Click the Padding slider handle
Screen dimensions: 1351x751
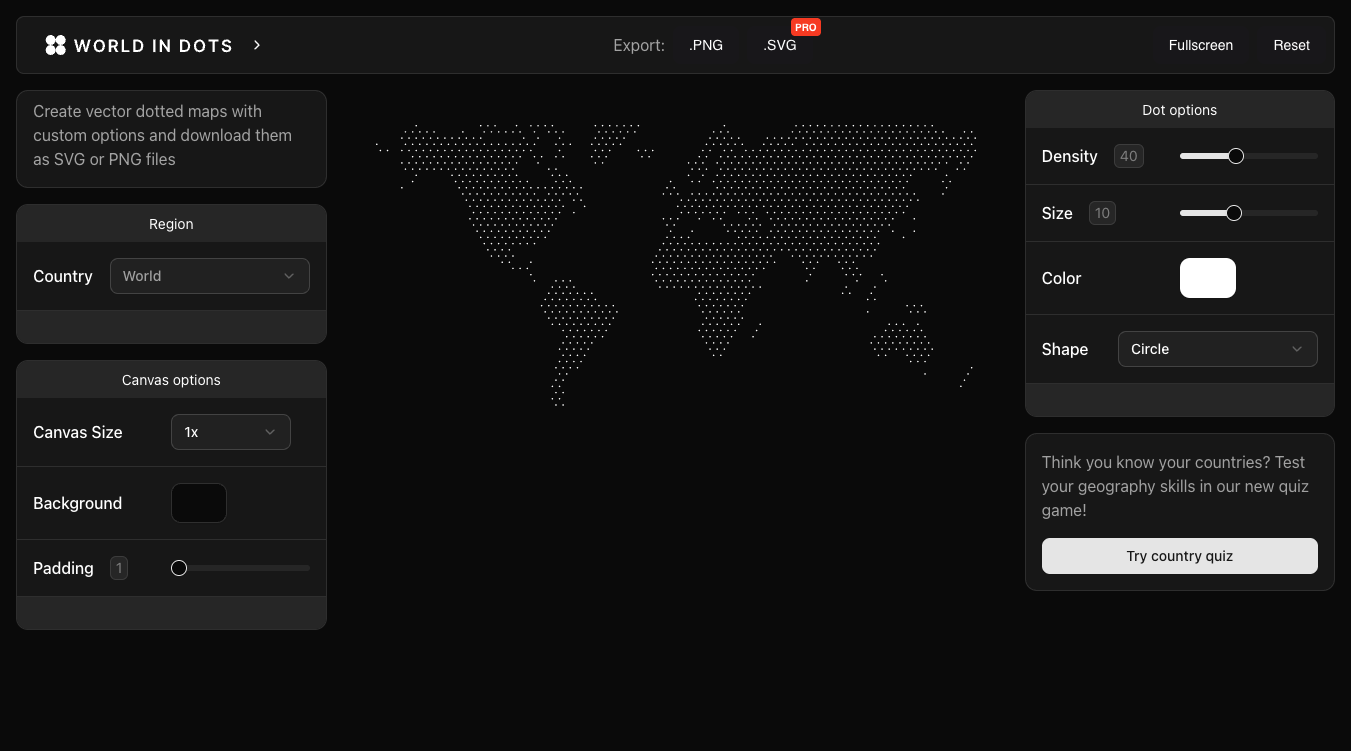pyautogui.click(x=178, y=567)
